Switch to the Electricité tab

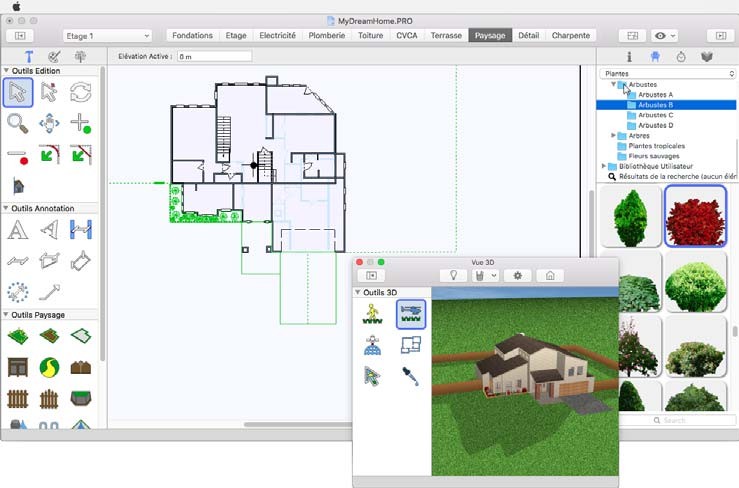click(x=278, y=35)
